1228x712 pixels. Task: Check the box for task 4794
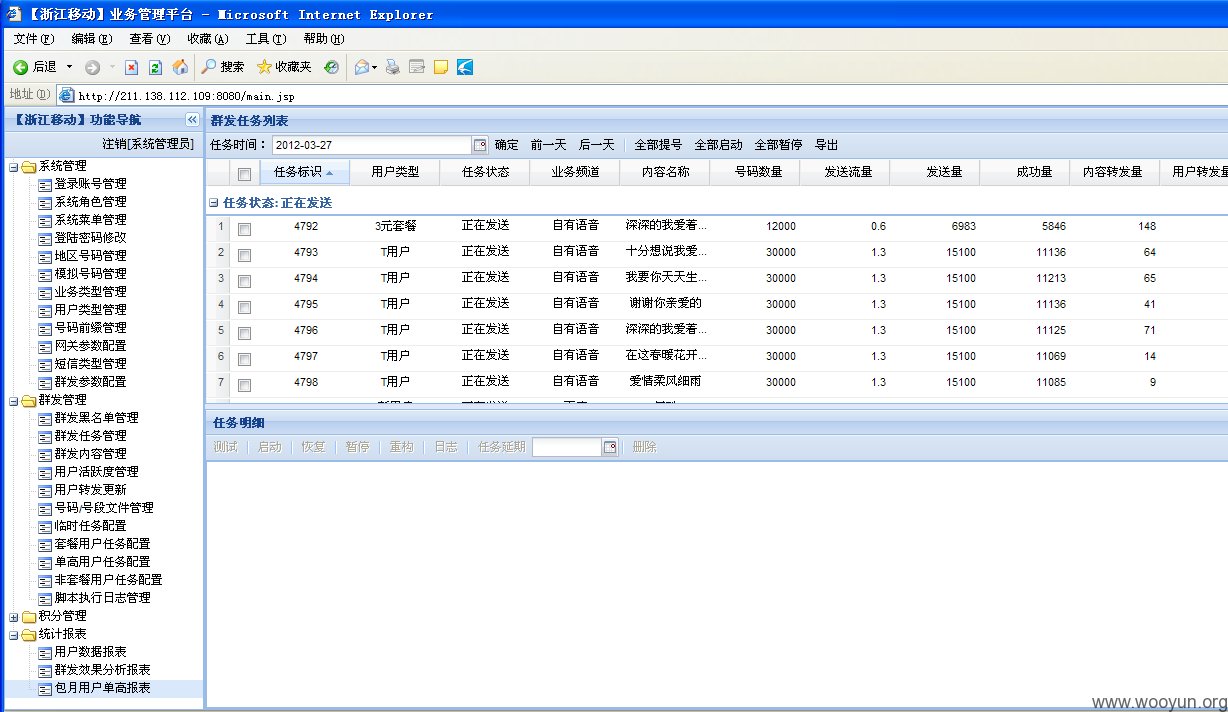[244, 281]
